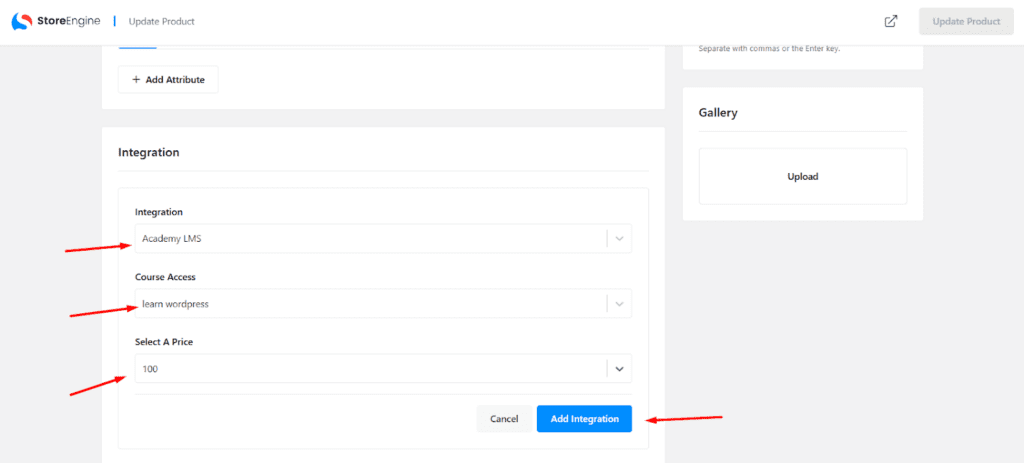The height and width of the screenshot is (463, 1024).
Task: Expand the Course Access dropdown chevron
Action: coord(619,304)
